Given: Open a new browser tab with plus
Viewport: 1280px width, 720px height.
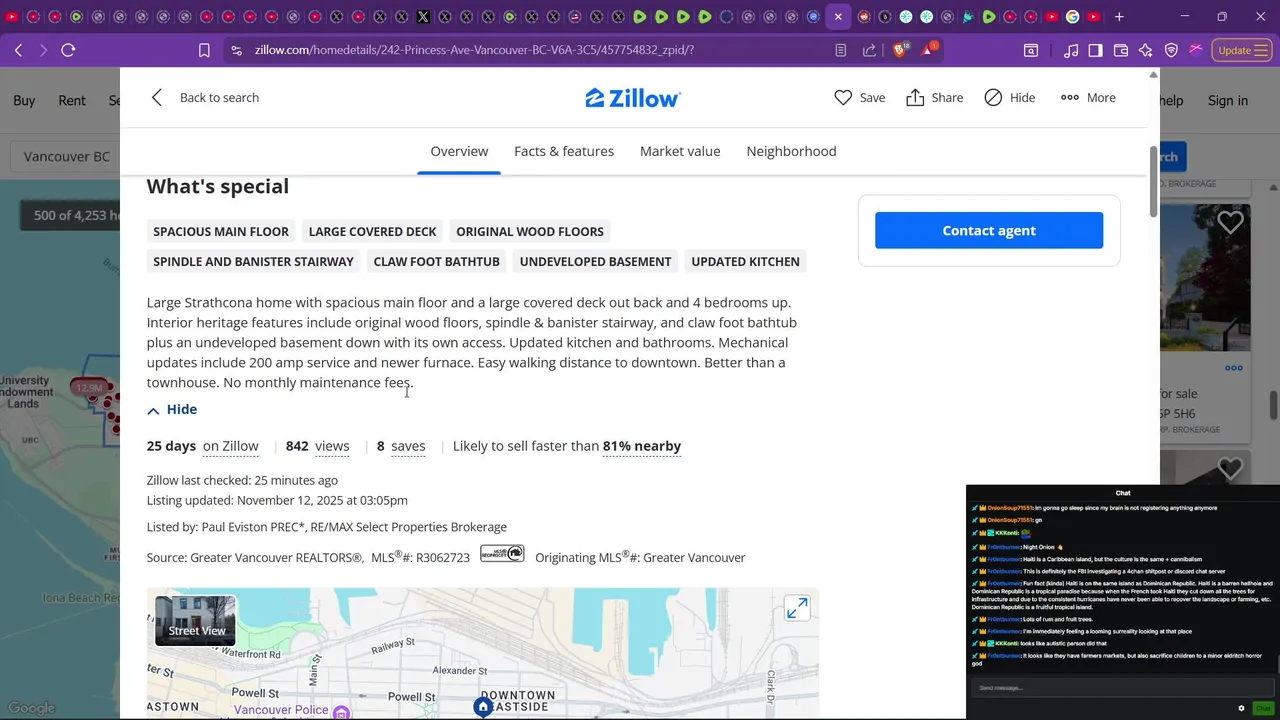Looking at the screenshot, I should tap(1119, 17).
